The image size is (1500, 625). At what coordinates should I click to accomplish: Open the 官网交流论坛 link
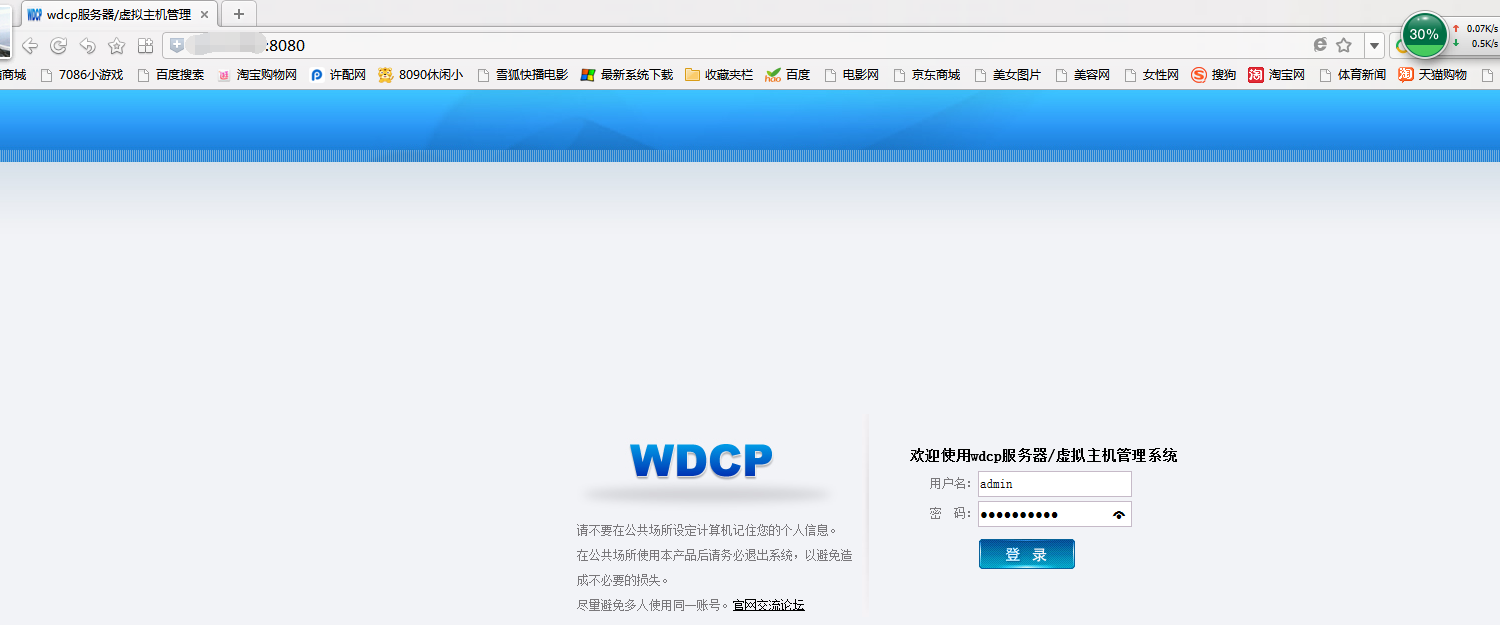[x=766, y=605]
